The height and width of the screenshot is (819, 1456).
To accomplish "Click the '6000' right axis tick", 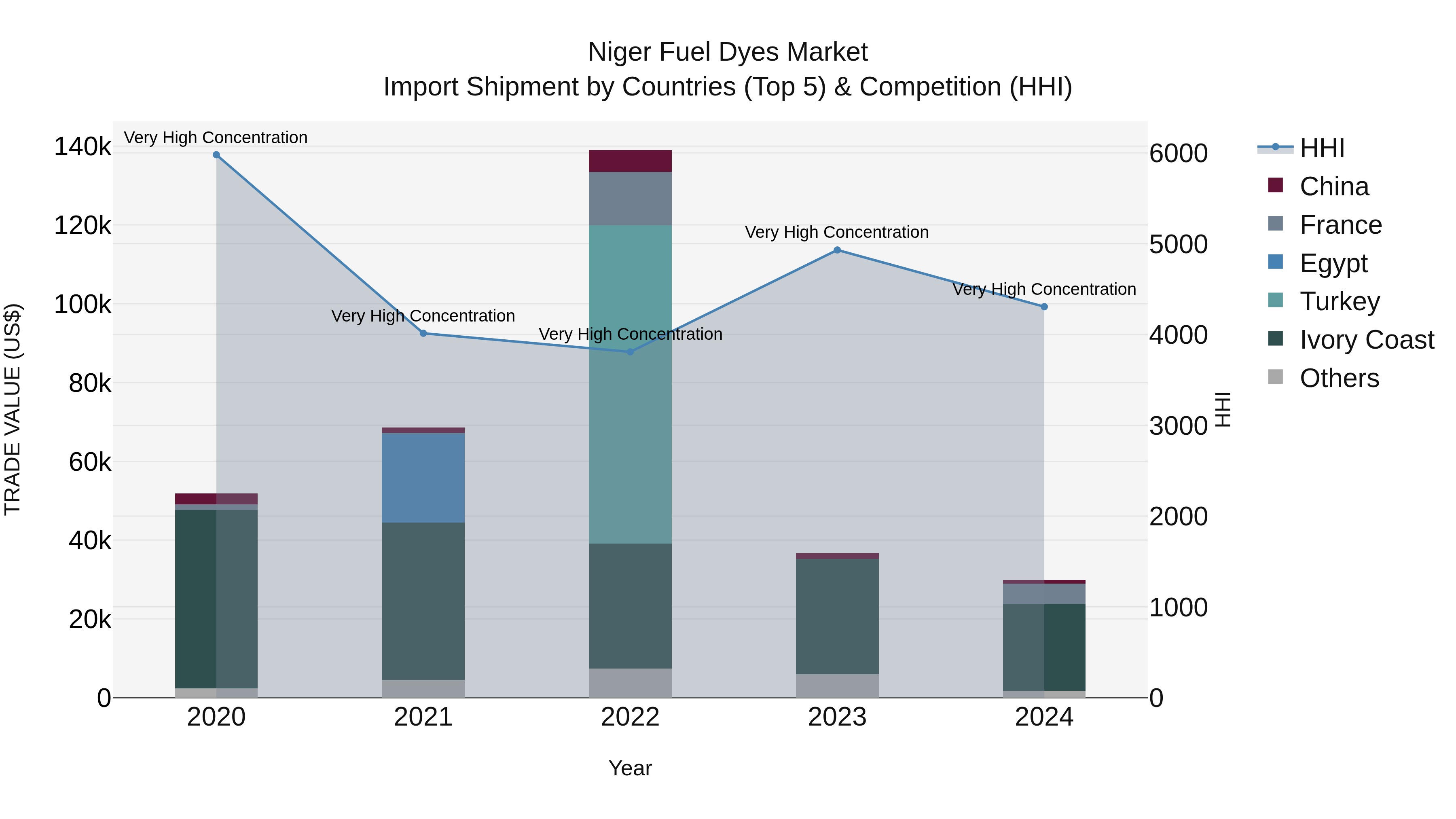I will (x=1179, y=154).
